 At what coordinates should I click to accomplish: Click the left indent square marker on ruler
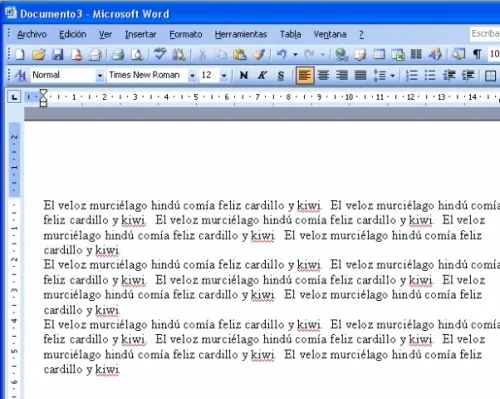click(x=43, y=104)
